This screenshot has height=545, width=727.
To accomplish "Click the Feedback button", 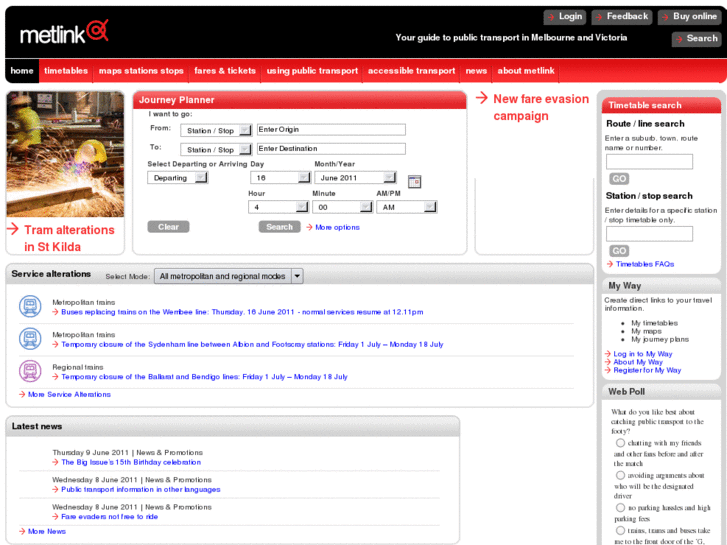I will point(622,17).
